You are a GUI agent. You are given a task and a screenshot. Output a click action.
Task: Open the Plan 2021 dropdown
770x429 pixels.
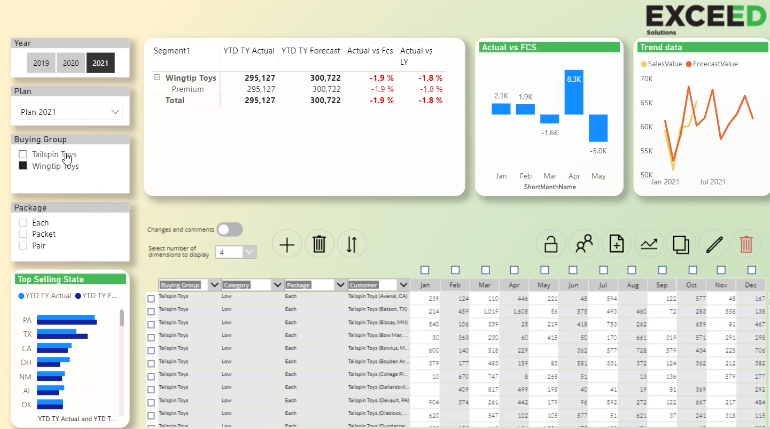(x=70, y=112)
